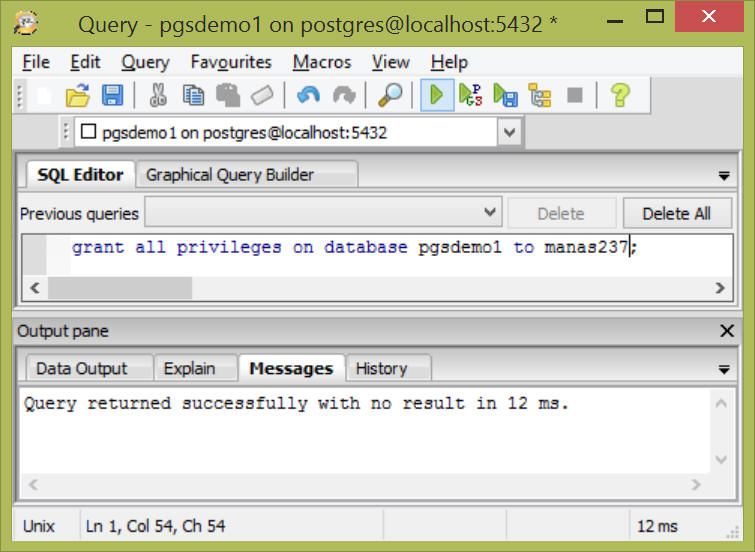Open the Favourites menu
The height and width of the screenshot is (552, 755).
231,62
